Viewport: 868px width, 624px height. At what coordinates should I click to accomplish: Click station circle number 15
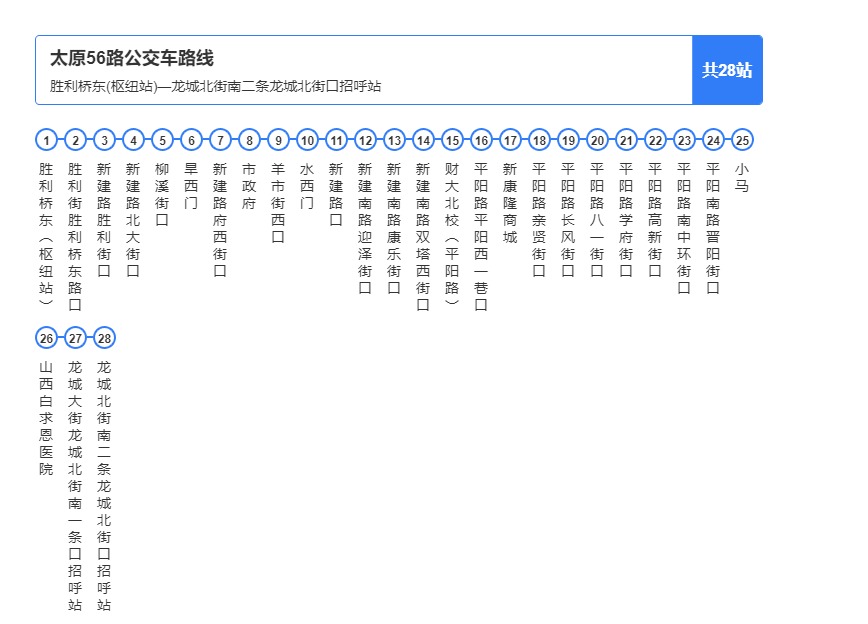pyautogui.click(x=452, y=140)
